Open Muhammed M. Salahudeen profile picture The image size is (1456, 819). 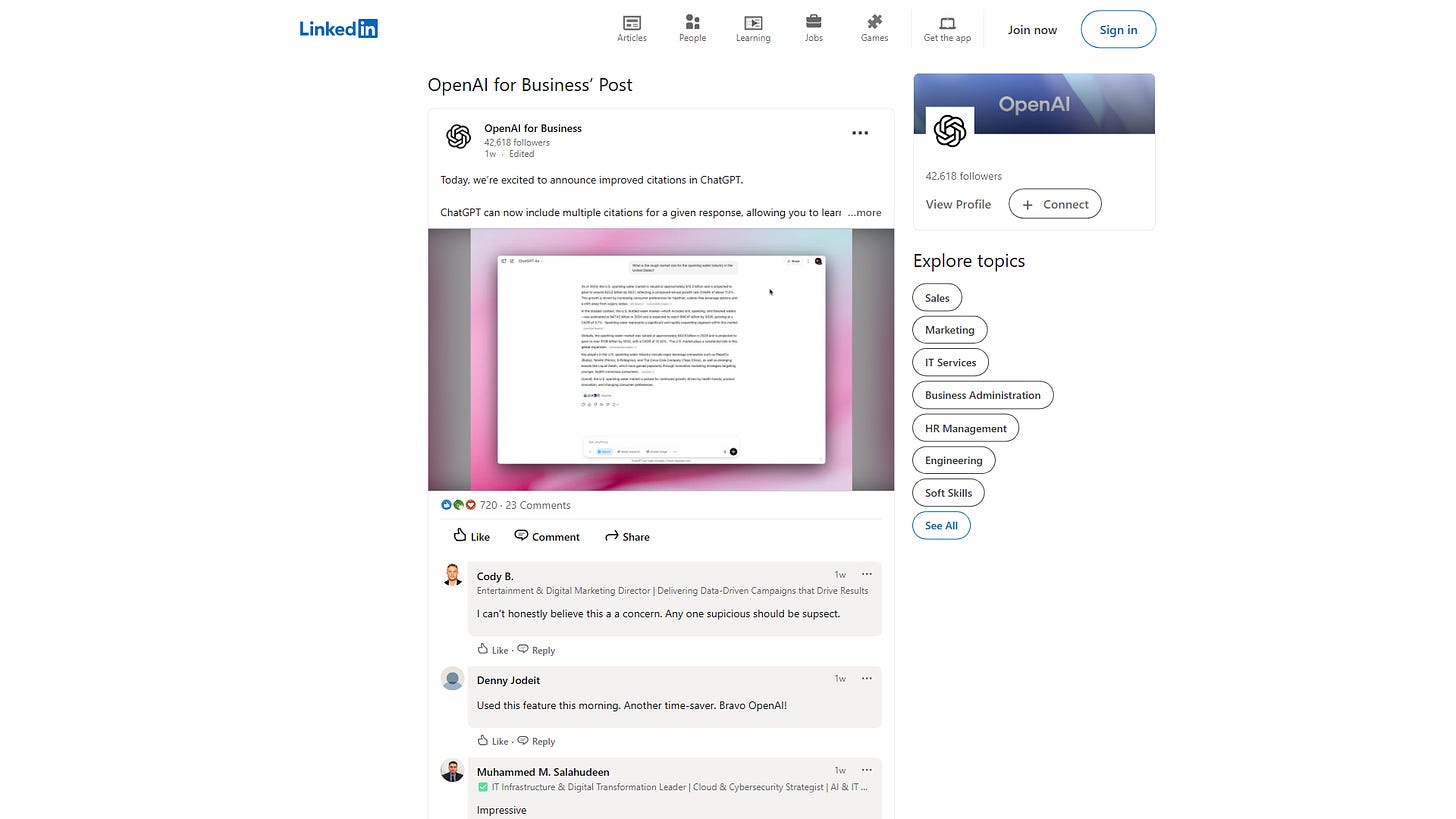pyautogui.click(x=452, y=771)
